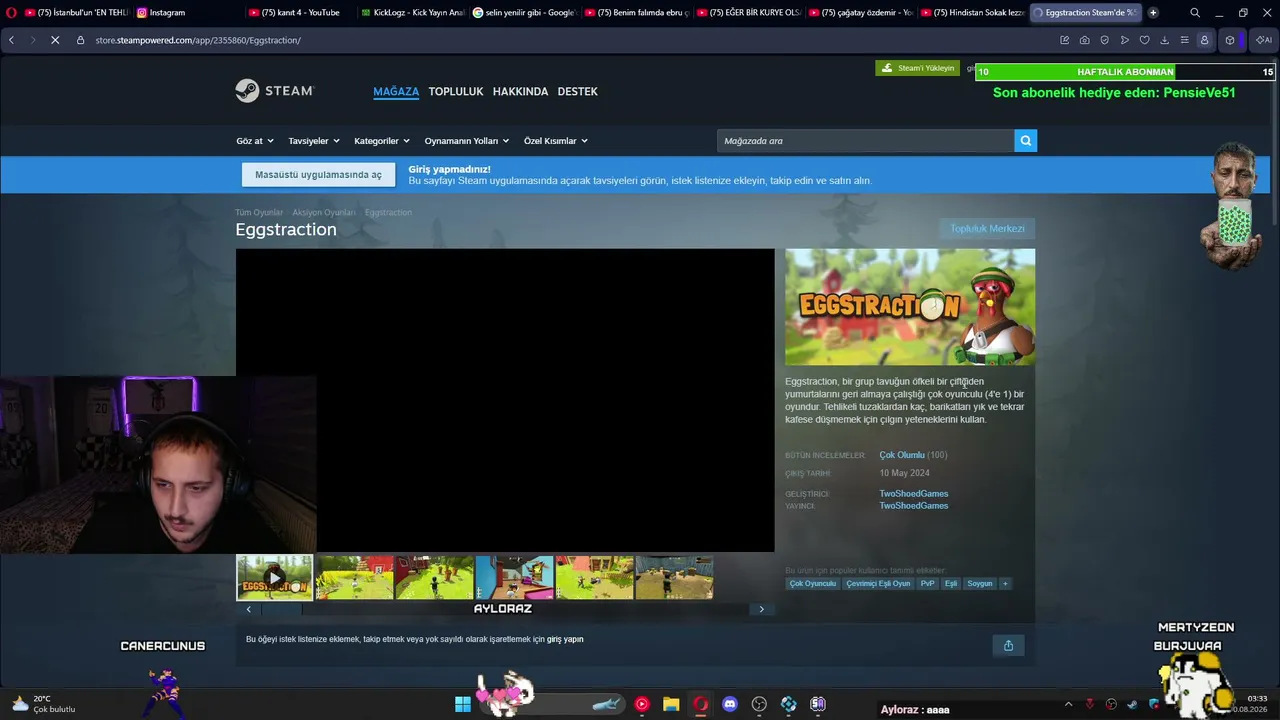The height and width of the screenshot is (720, 1280).
Task: Click the giriş yapın link
Action: pyautogui.click(x=565, y=639)
